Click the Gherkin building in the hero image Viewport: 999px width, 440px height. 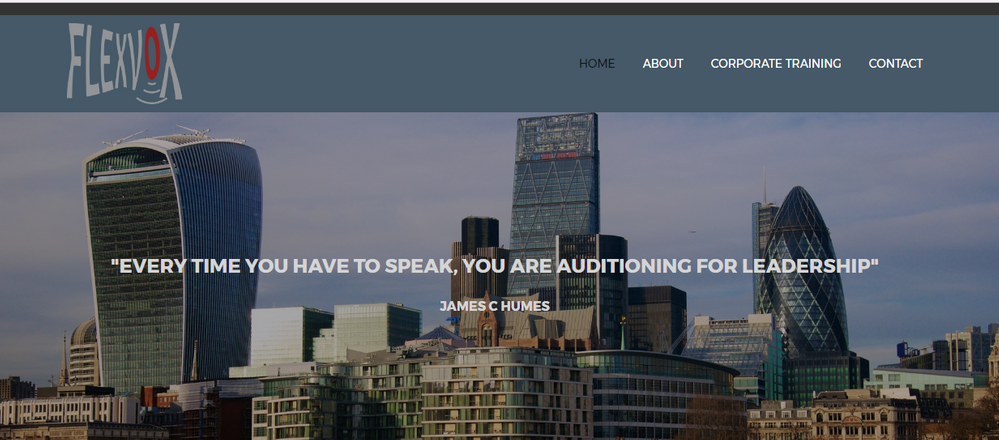[x=803, y=274]
